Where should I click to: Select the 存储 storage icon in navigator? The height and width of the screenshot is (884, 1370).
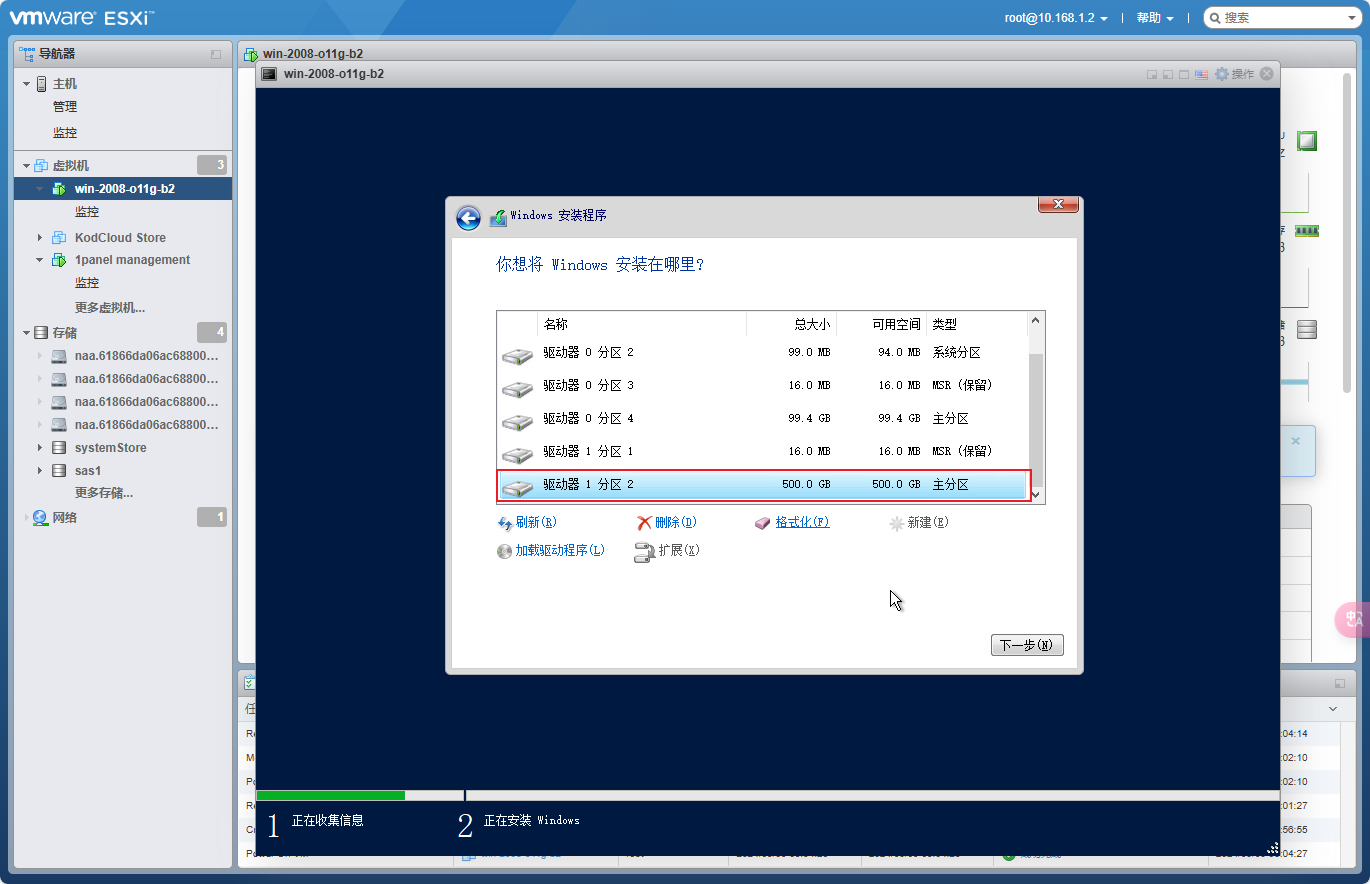[x=41, y=333]
